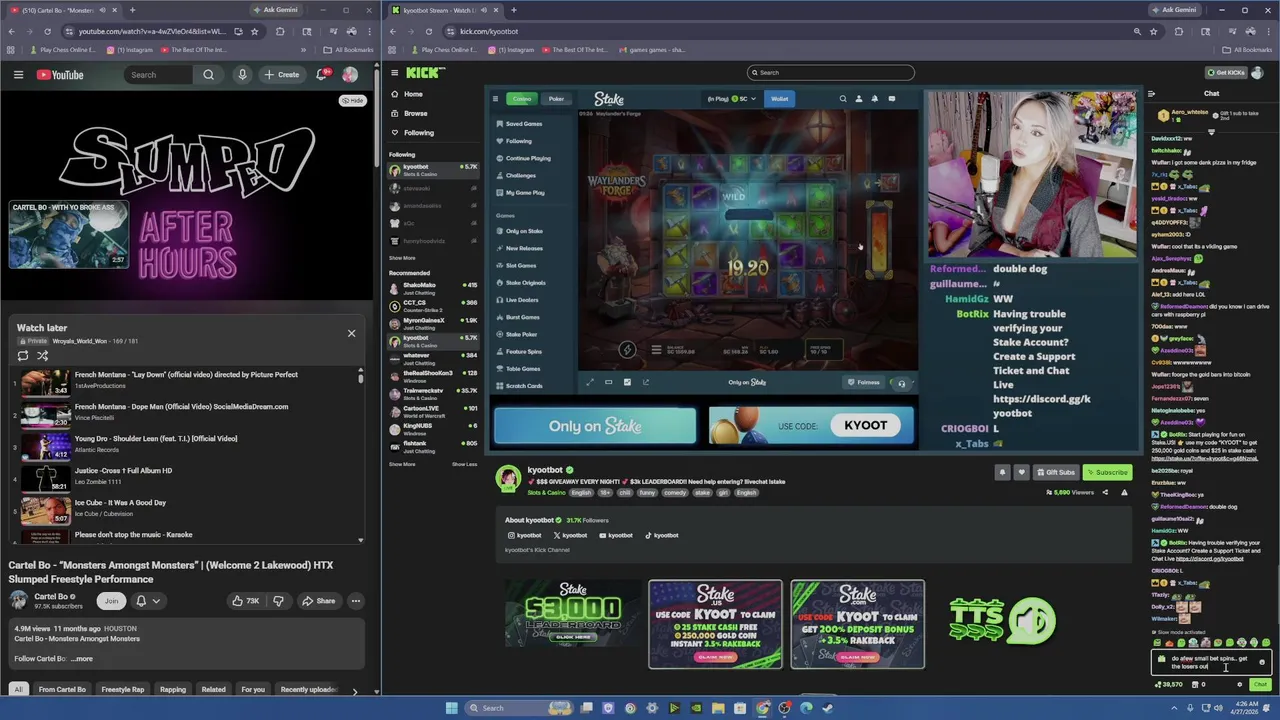This screenshot has height=720, width=1280.
Task: Open TTS speaker banner
Action: point(1001,620)
